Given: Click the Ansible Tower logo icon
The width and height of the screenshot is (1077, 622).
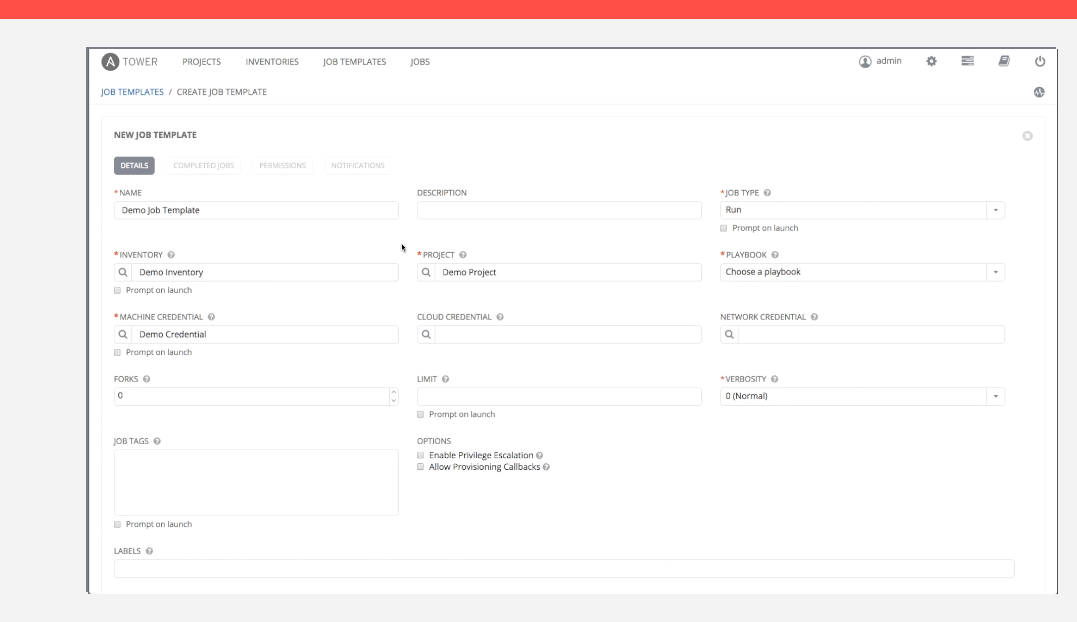Looking at the screenshot, I should click(x=110, y=62).
